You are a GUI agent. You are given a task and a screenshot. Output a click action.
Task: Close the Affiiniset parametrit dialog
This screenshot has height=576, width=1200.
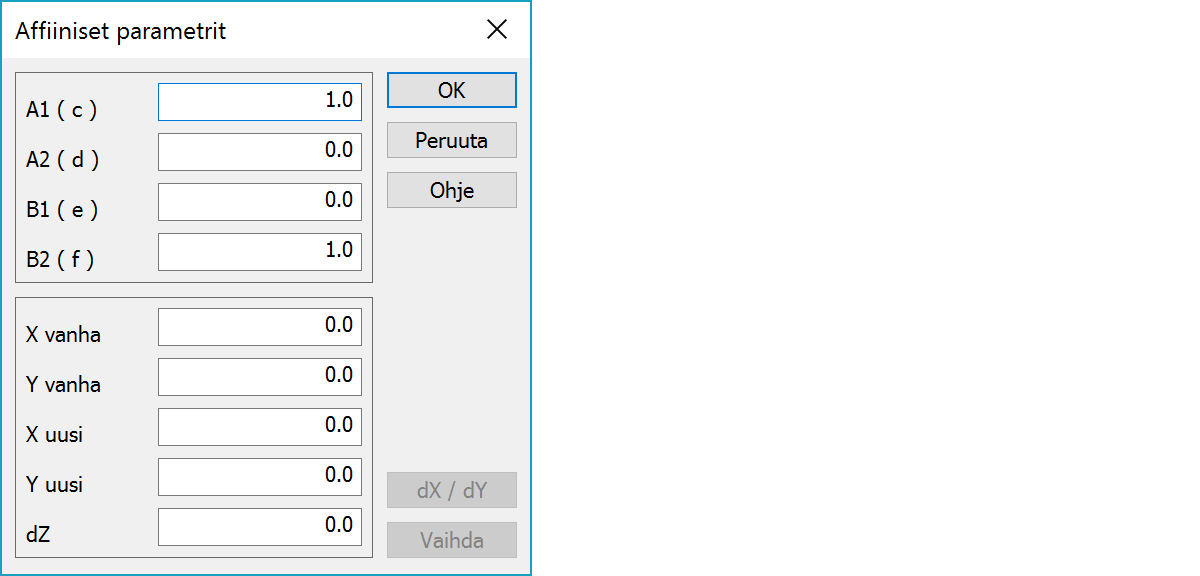point(497,30)
